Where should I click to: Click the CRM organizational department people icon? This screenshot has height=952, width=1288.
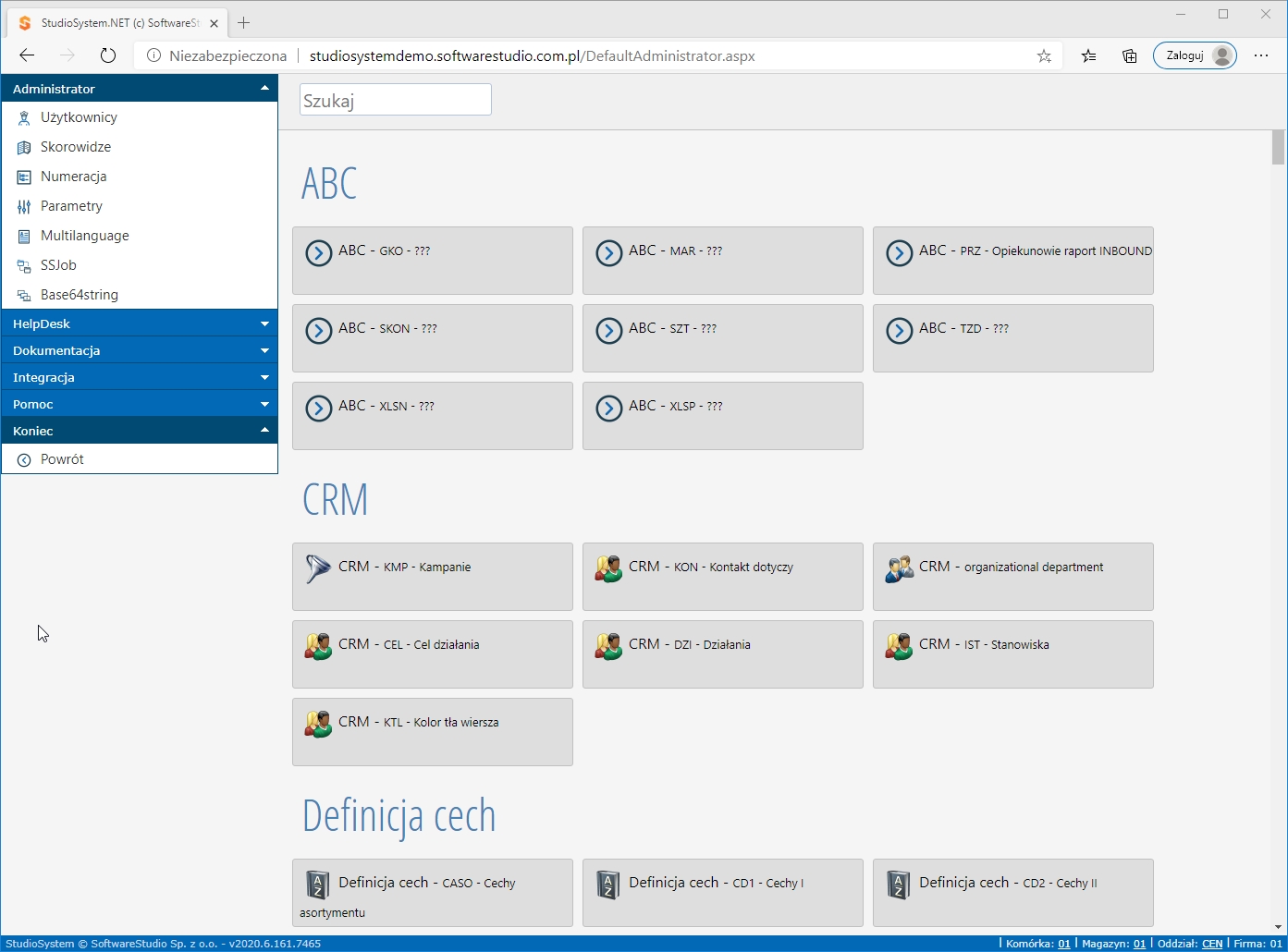(x=899, y=568)
